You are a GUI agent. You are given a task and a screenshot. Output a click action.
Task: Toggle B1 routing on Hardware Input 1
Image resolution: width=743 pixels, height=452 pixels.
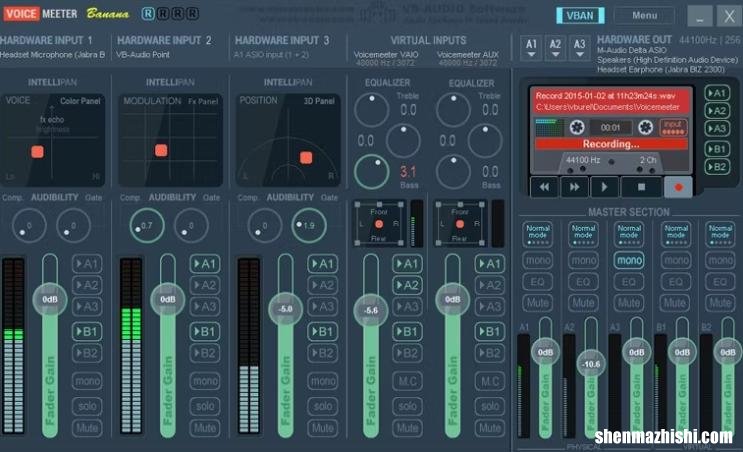(87, 332)
